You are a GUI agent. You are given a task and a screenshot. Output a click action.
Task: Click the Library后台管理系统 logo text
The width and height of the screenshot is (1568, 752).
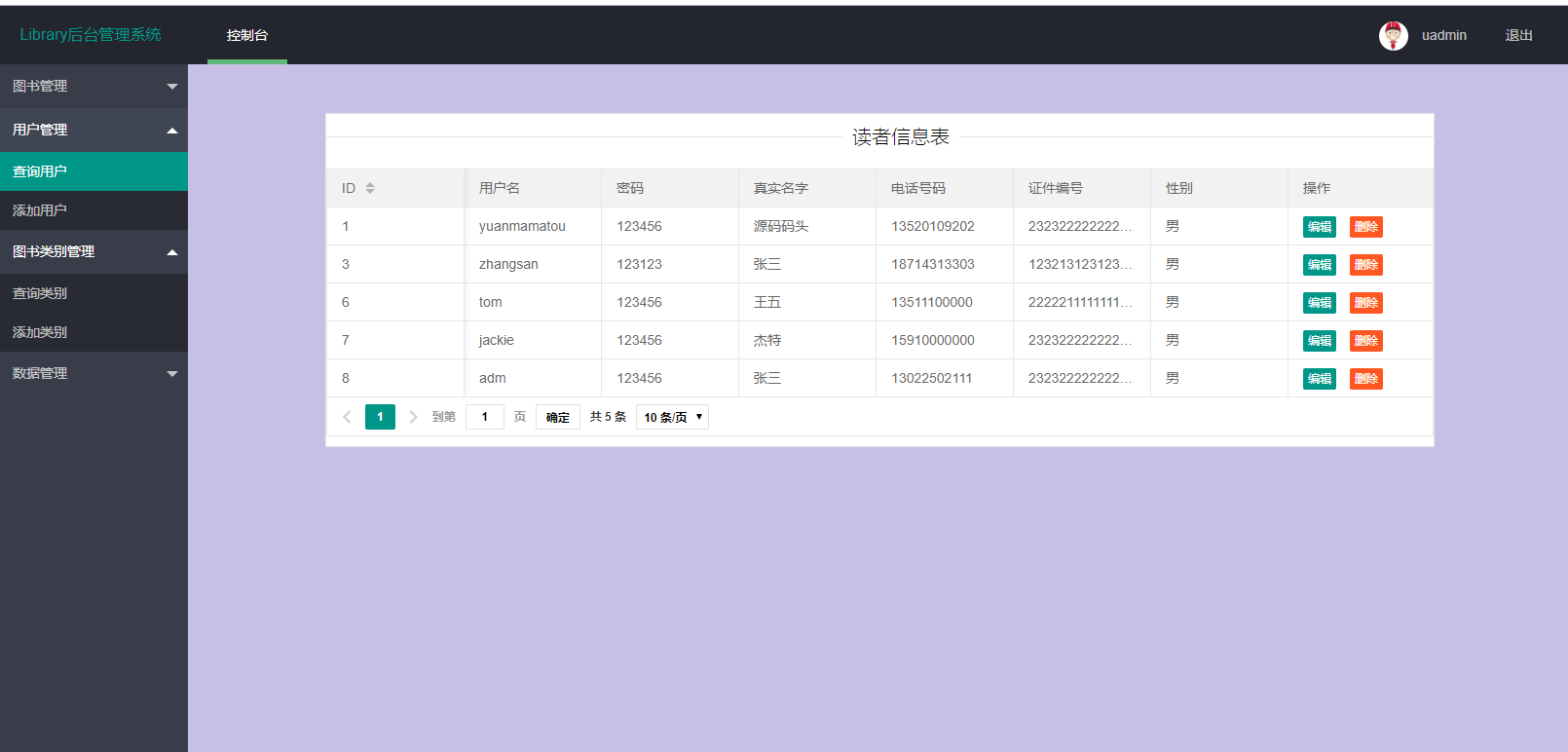91,35
